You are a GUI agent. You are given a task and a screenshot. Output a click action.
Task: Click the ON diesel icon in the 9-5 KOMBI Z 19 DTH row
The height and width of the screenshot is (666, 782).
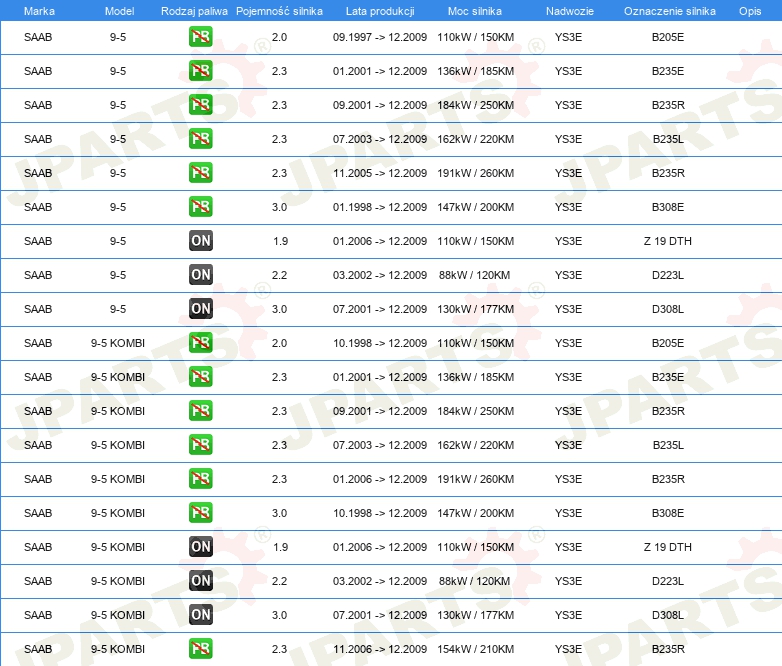coord(200,547)
